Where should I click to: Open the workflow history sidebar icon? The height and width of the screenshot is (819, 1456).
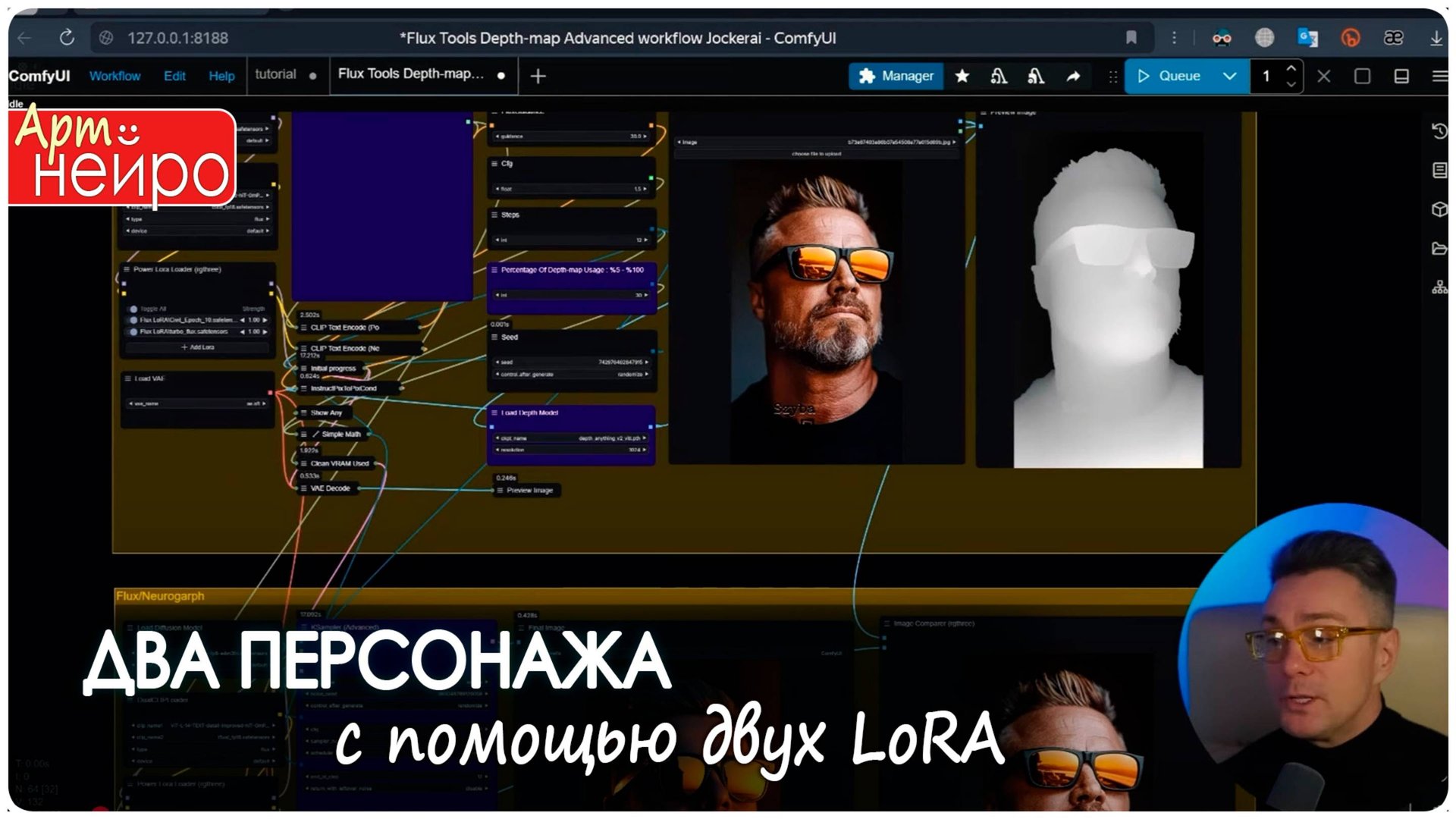point(1439,130)
